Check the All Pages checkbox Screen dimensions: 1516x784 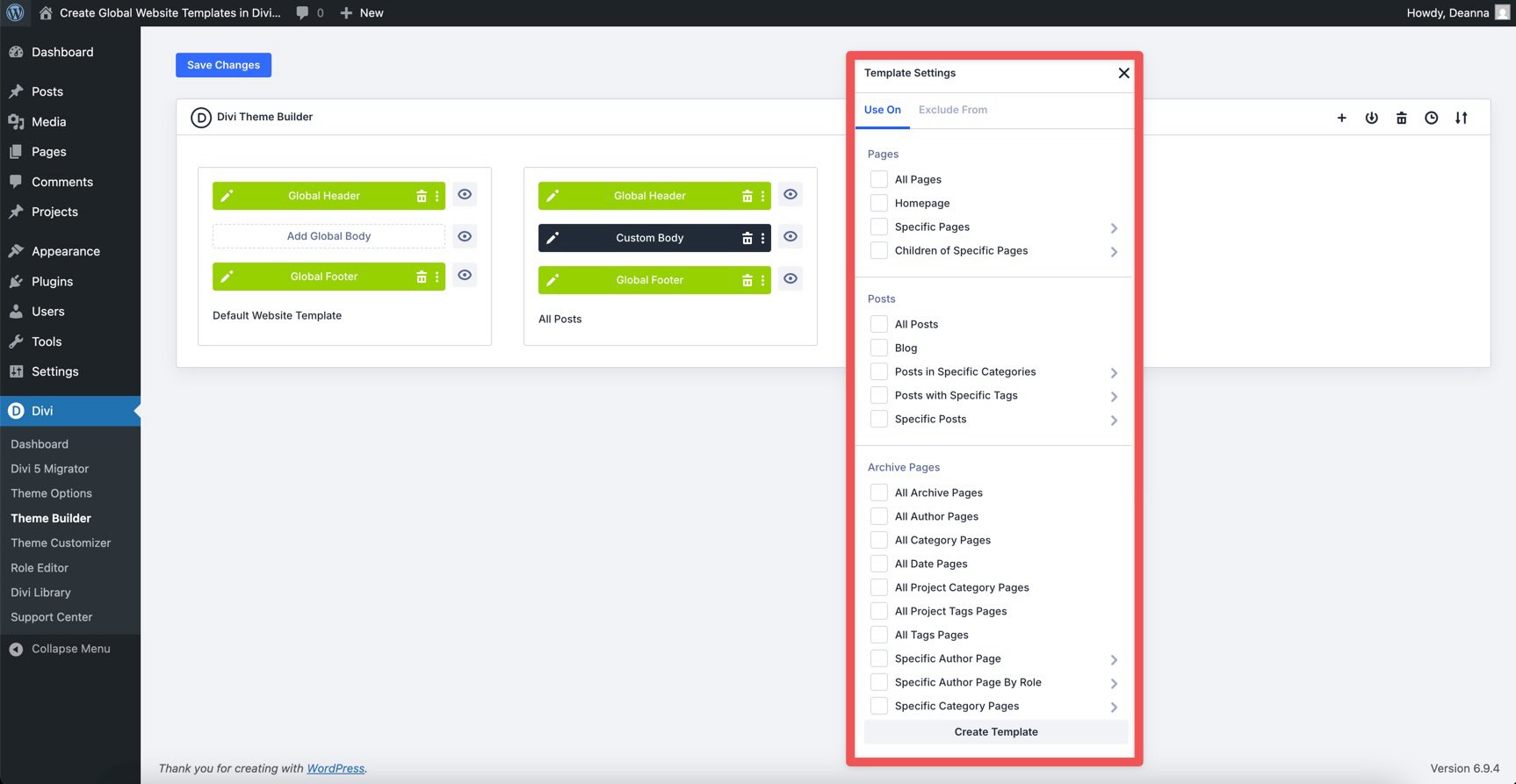click(x=878, y=179)
